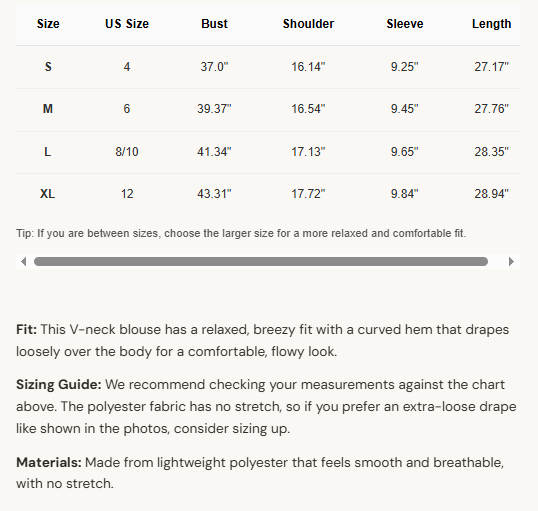
Task: Click the horizontal scrollbar thumb
Action: (x=261, y=262)
